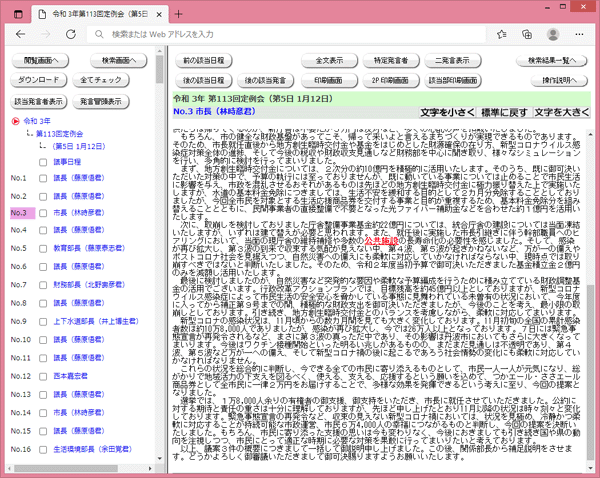Click the 後の該当日程 button
Image resolution: width=600 pixels, height=478 pixels.
pyautogui.click(x=204, y=80)
